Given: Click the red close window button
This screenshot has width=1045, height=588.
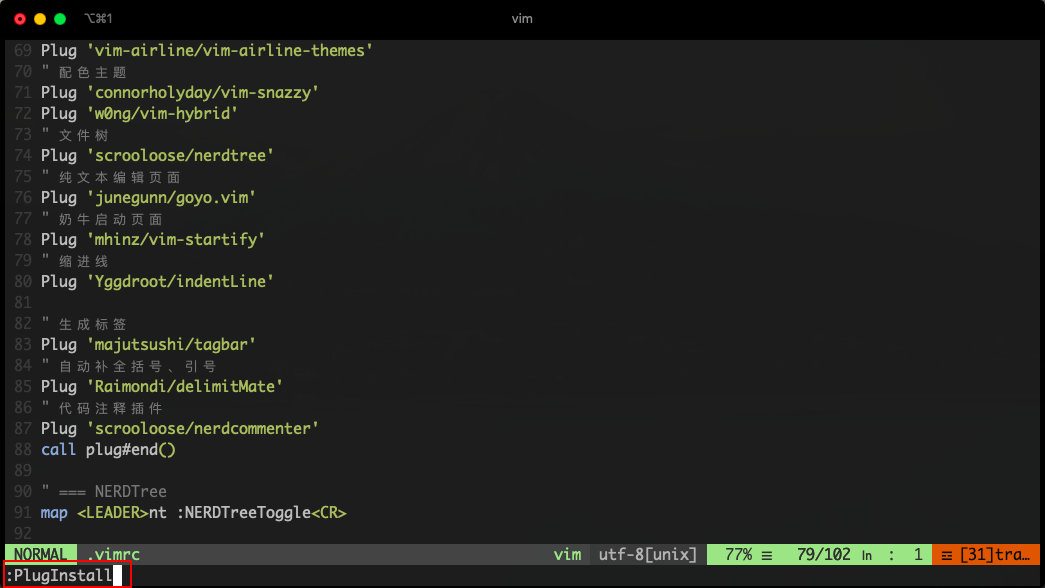Looking at the screenshot, I should 20,19.
